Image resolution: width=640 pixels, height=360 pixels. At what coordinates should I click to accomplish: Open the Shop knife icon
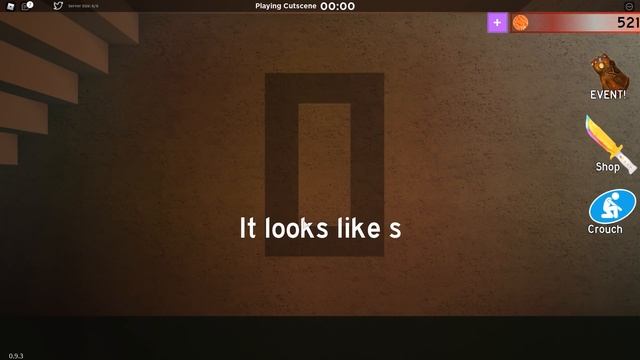tap(610, 145)
